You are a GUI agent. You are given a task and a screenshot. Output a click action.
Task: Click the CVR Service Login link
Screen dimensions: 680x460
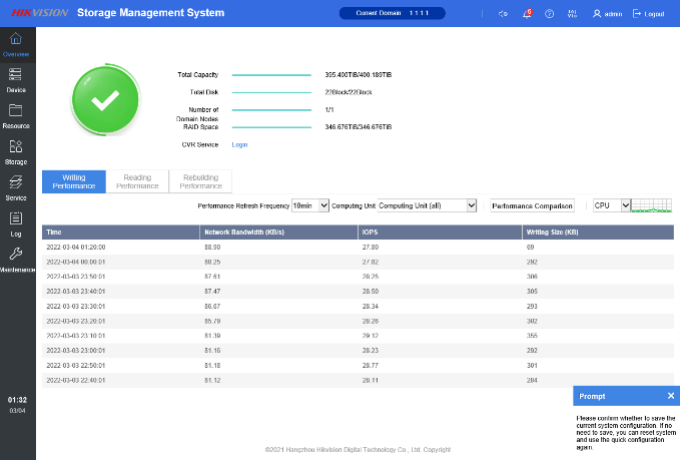239,145
